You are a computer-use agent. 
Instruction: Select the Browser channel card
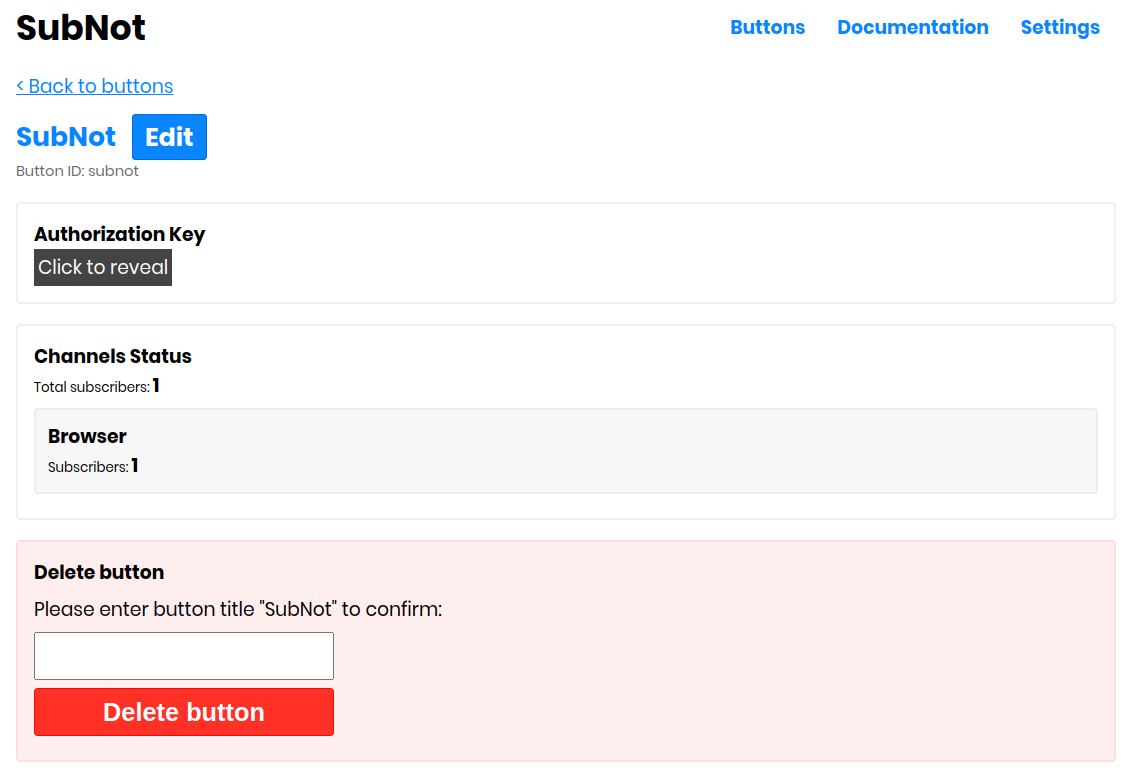[565, 449]
